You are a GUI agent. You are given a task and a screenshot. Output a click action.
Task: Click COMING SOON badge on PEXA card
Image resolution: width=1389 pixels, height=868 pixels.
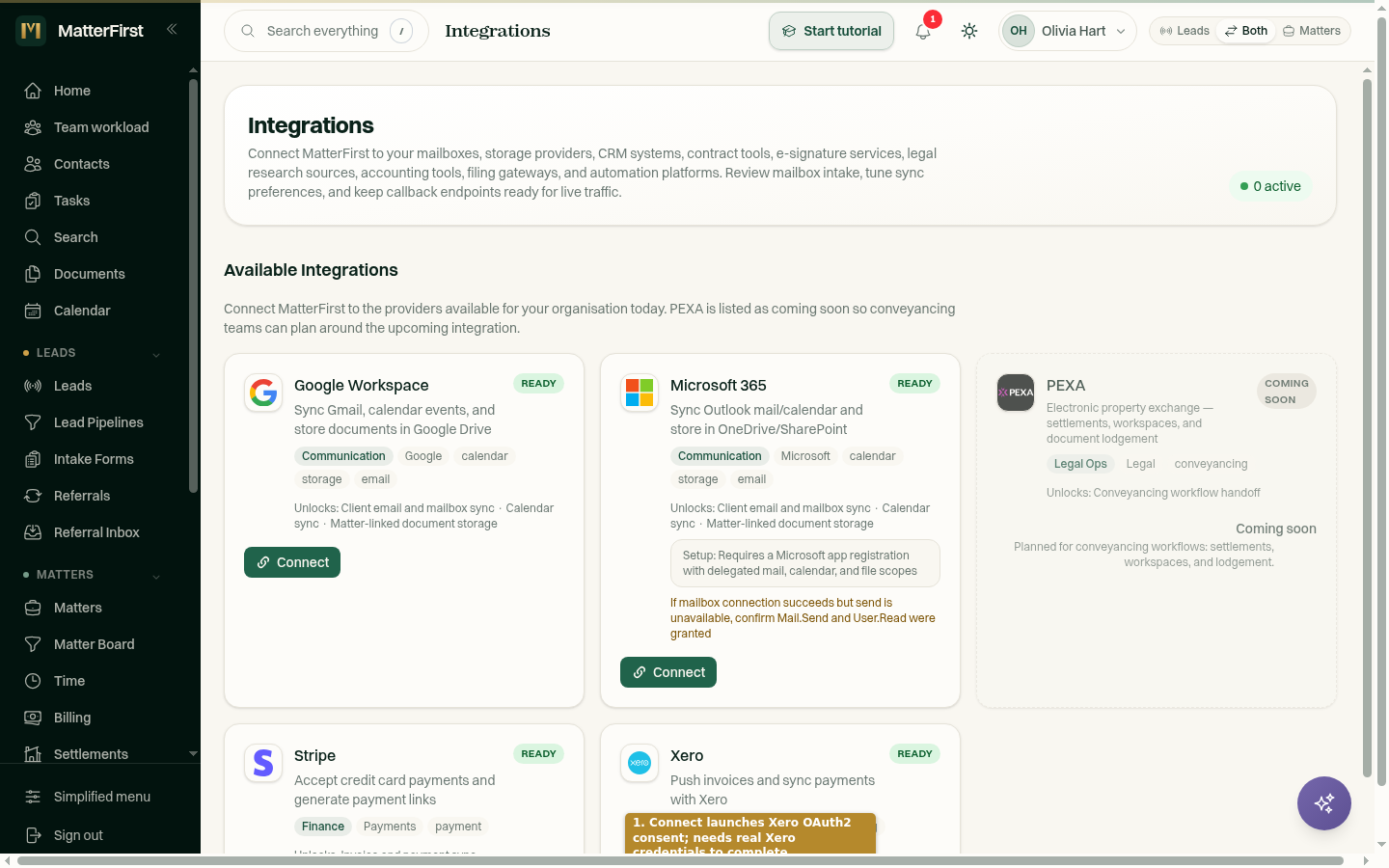[1287, 392]
